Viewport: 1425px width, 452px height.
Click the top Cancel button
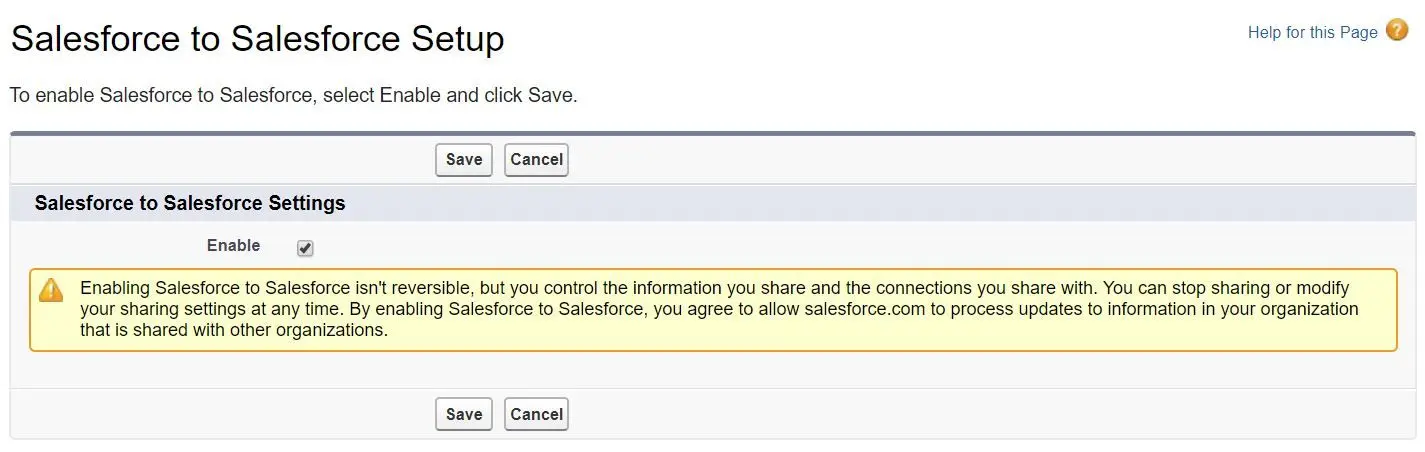pos(536,160)
